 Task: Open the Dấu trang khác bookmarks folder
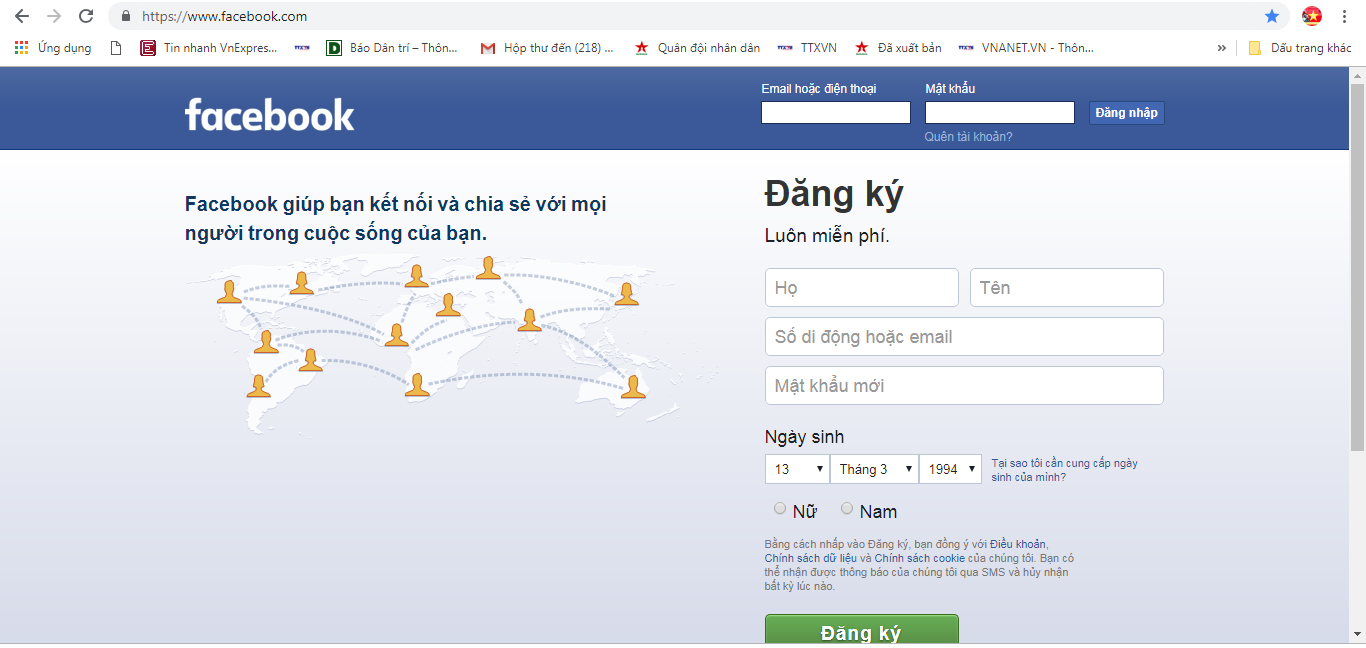[x=1302, y=47]
